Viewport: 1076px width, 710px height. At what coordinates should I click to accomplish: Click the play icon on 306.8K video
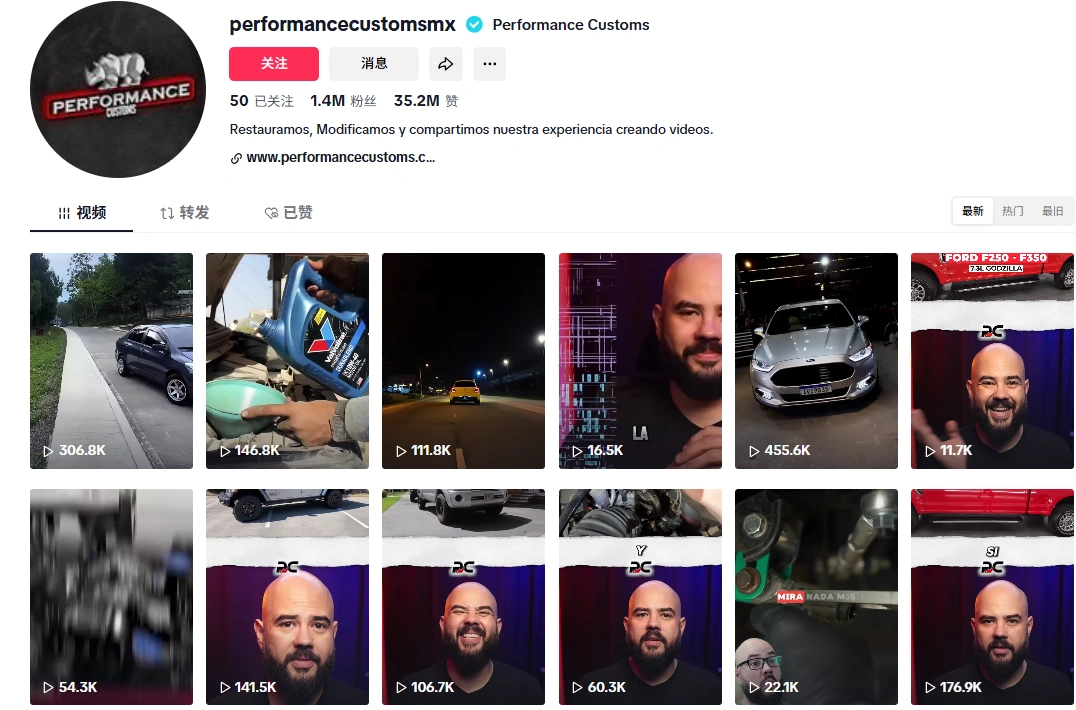click(48, 451)
